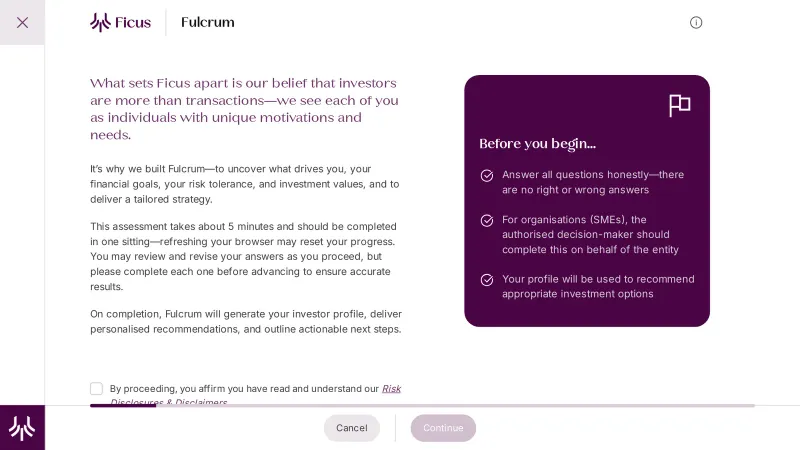Click the 'authorised decision-maker' tip text on the card
The width and height of the screenshot is (800, 450).
tap(590, 235)
